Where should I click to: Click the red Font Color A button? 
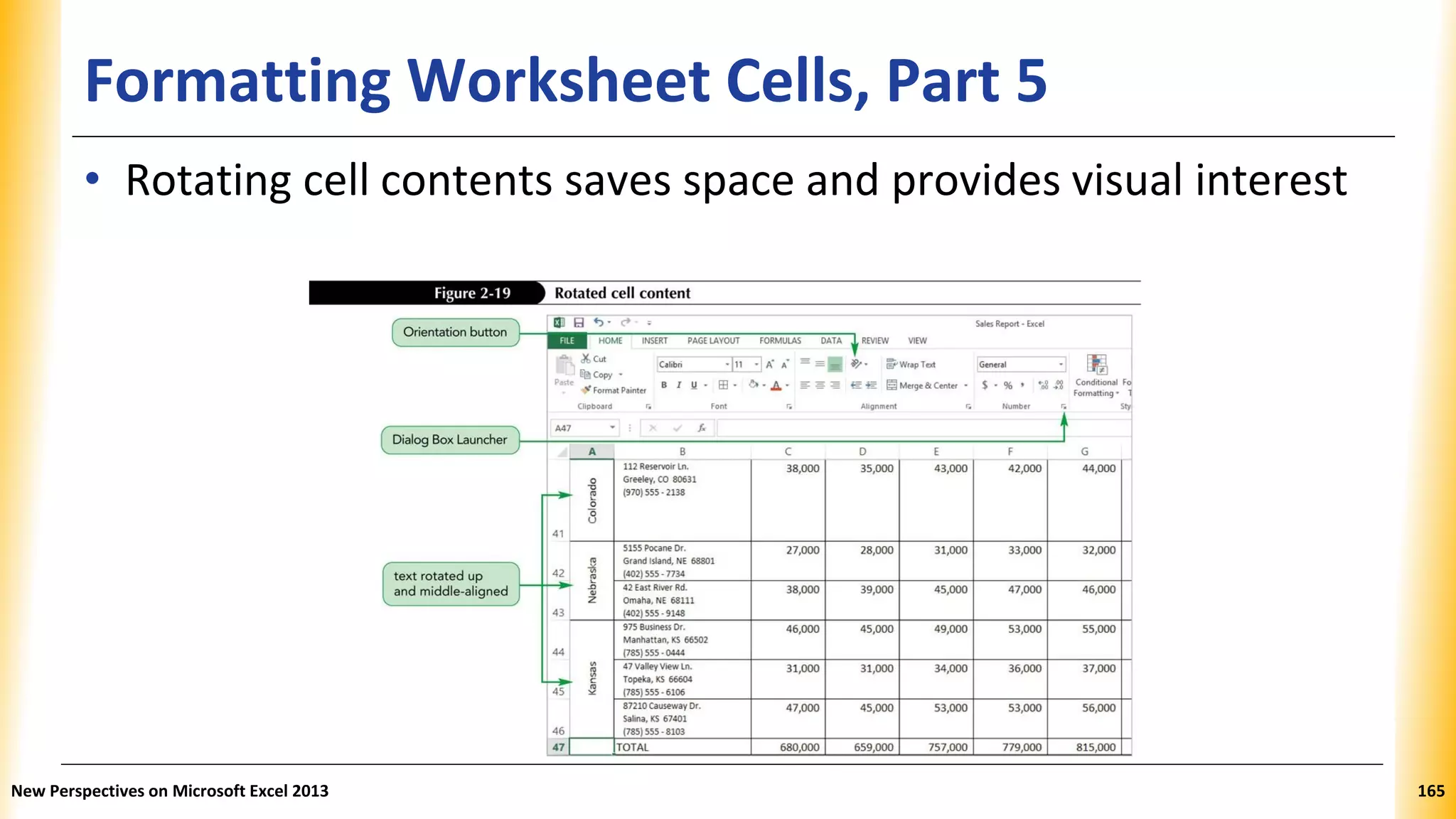click(x=776, y=385)
